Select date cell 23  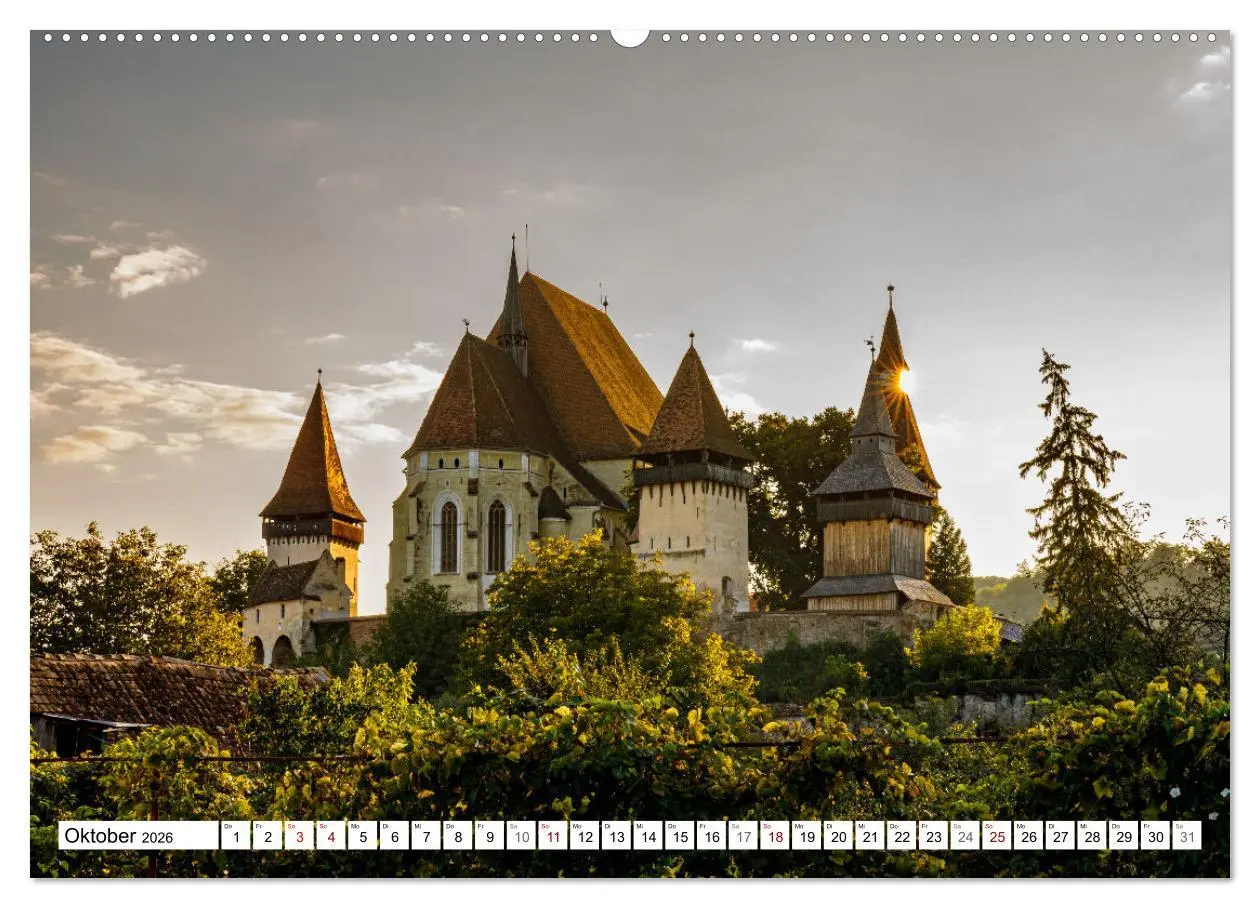coord(933,836)
